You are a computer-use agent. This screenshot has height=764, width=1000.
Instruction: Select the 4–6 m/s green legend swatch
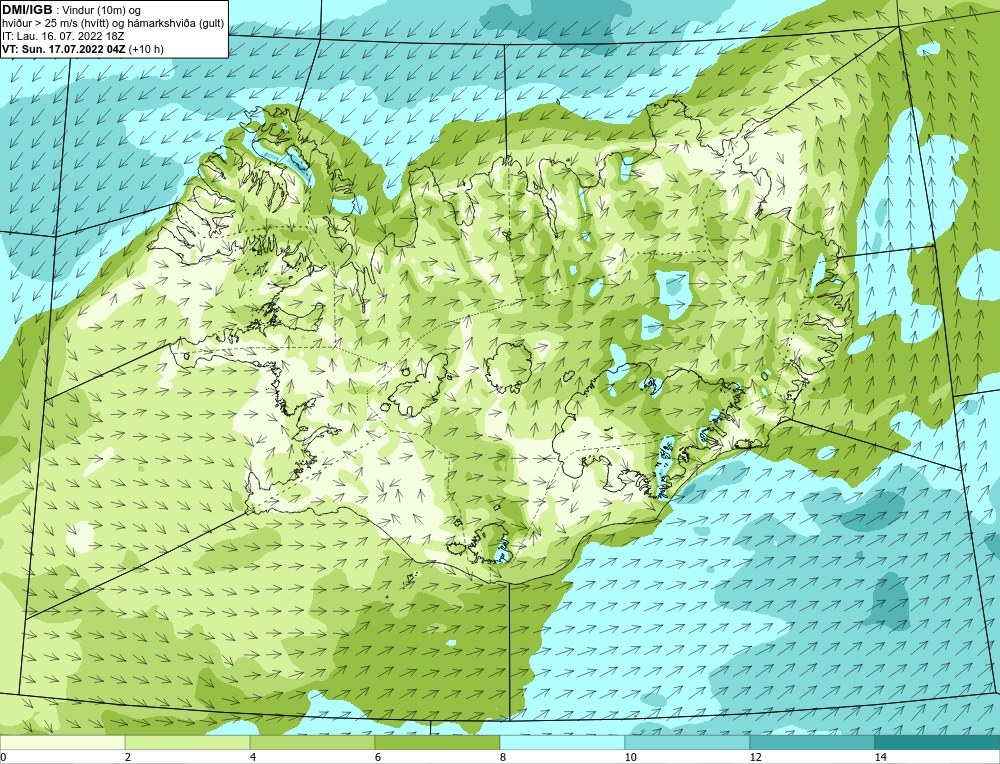coord(312,742)
